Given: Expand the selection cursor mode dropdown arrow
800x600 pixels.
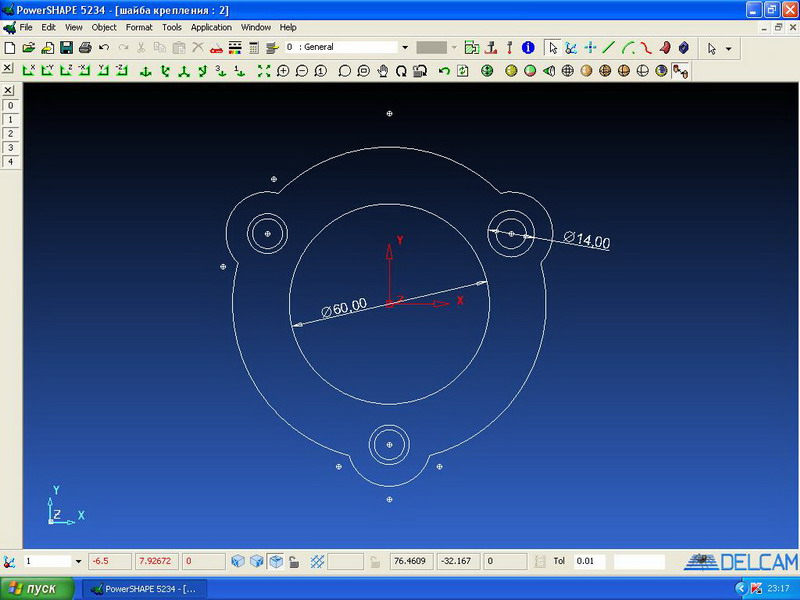Looking at the screenshot, I should (728, 48).
